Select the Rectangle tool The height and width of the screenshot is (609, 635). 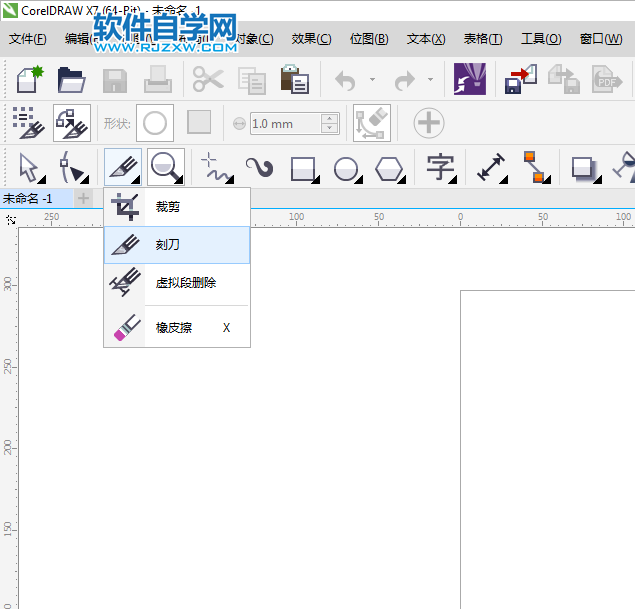pyautogui.click(x=303, y=167)
